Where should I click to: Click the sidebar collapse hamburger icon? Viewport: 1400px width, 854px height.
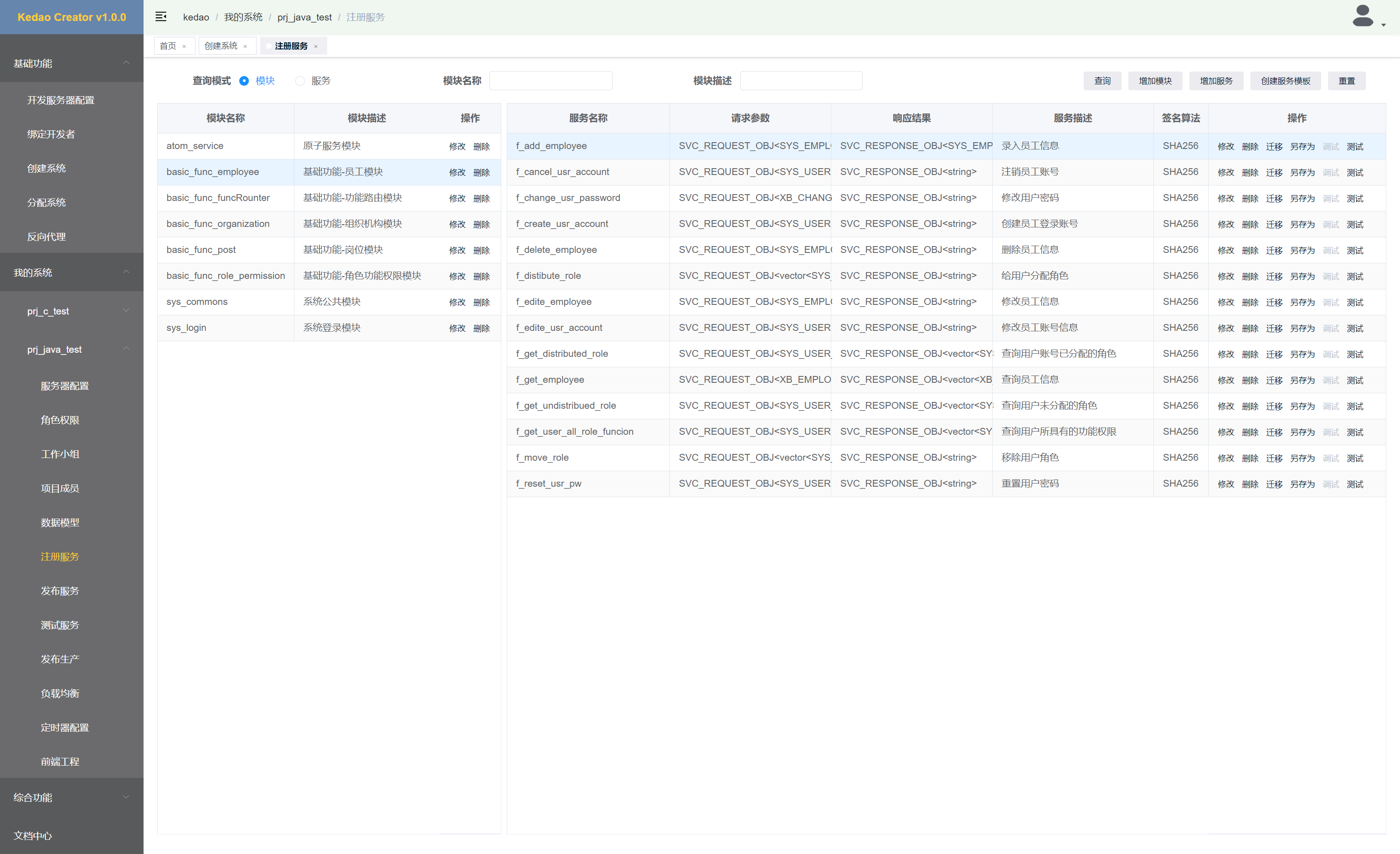(161, 16)
